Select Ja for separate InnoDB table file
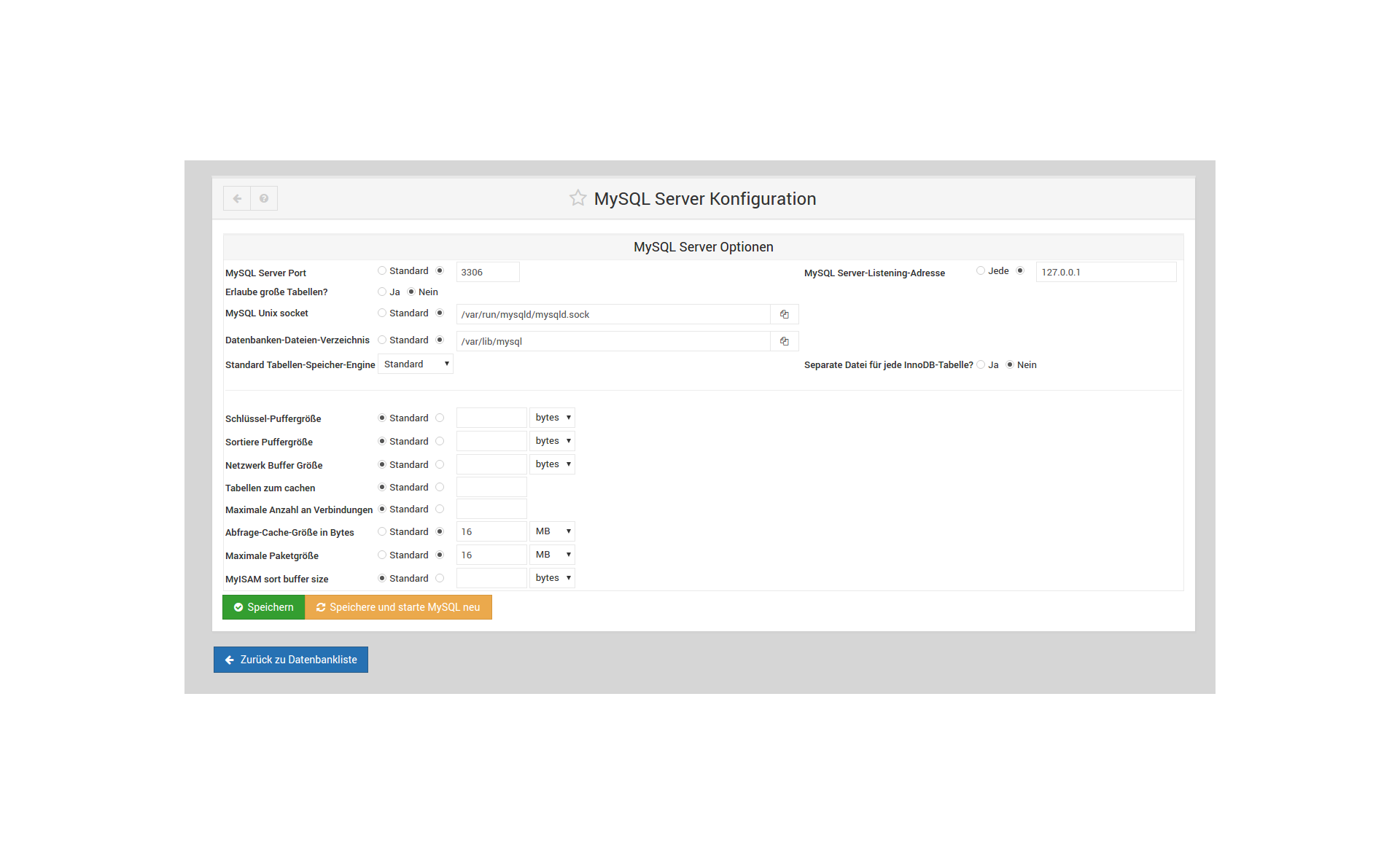Image resolution: width=1400 pixels, height=855 pixels. (981, 364)
